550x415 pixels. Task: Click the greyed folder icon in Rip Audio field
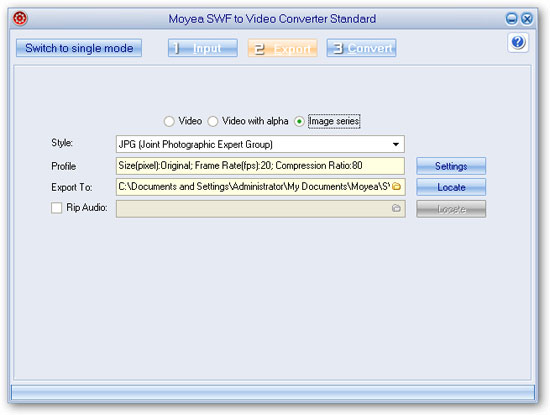point(396,208)
